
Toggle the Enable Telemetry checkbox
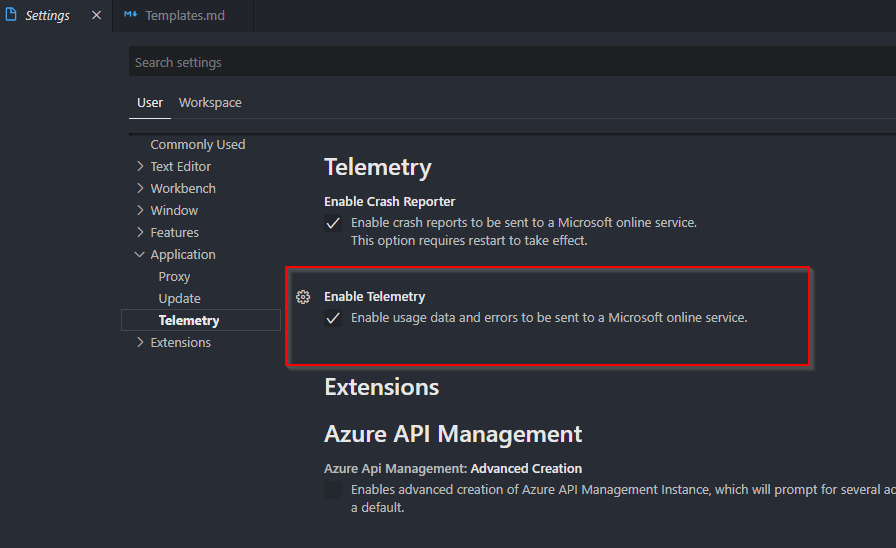click(333, 318)
